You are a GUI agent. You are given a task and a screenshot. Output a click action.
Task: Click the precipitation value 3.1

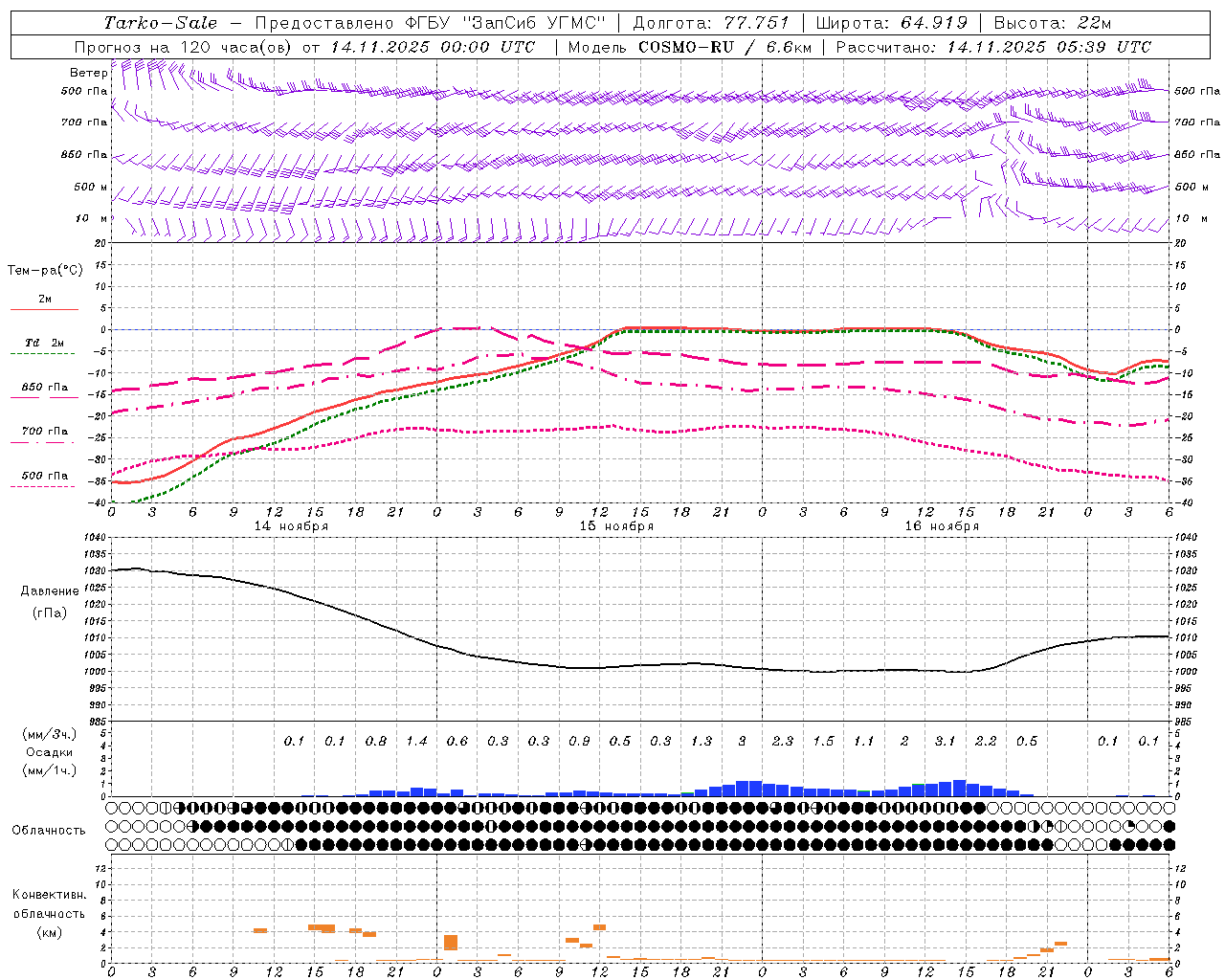pos(946,741)
